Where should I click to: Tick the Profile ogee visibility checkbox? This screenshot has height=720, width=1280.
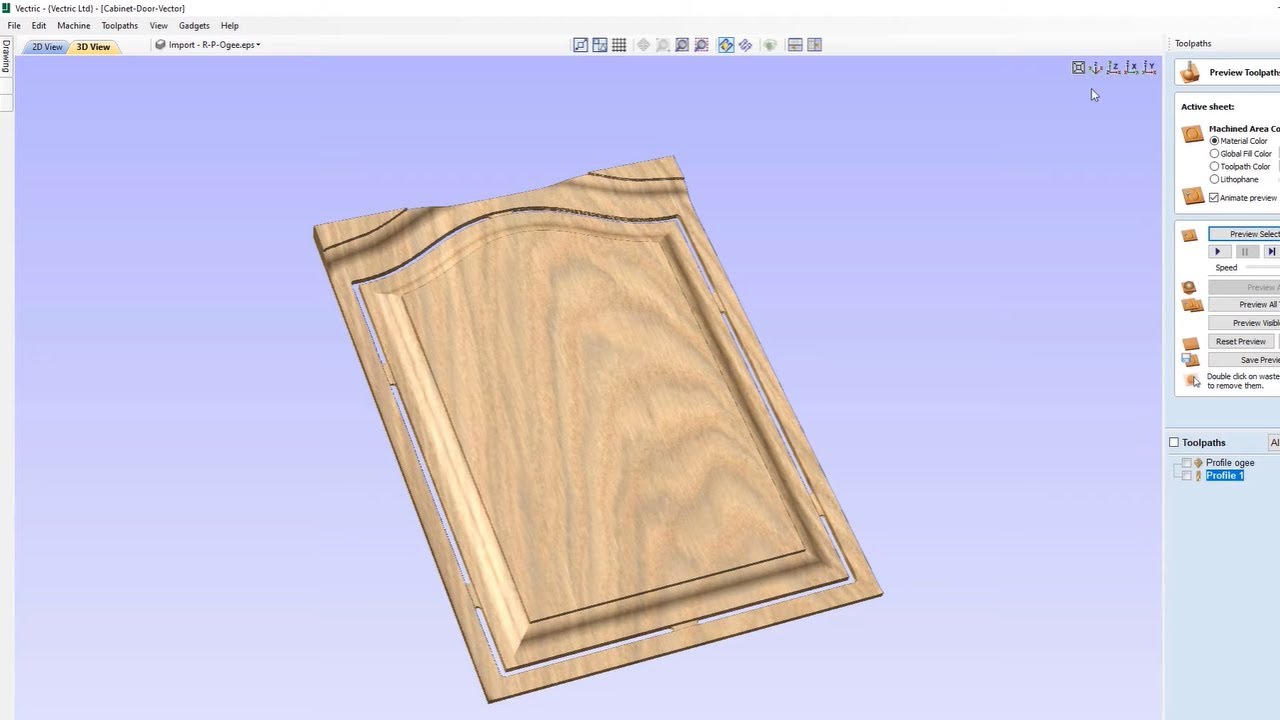(1187, 463)
